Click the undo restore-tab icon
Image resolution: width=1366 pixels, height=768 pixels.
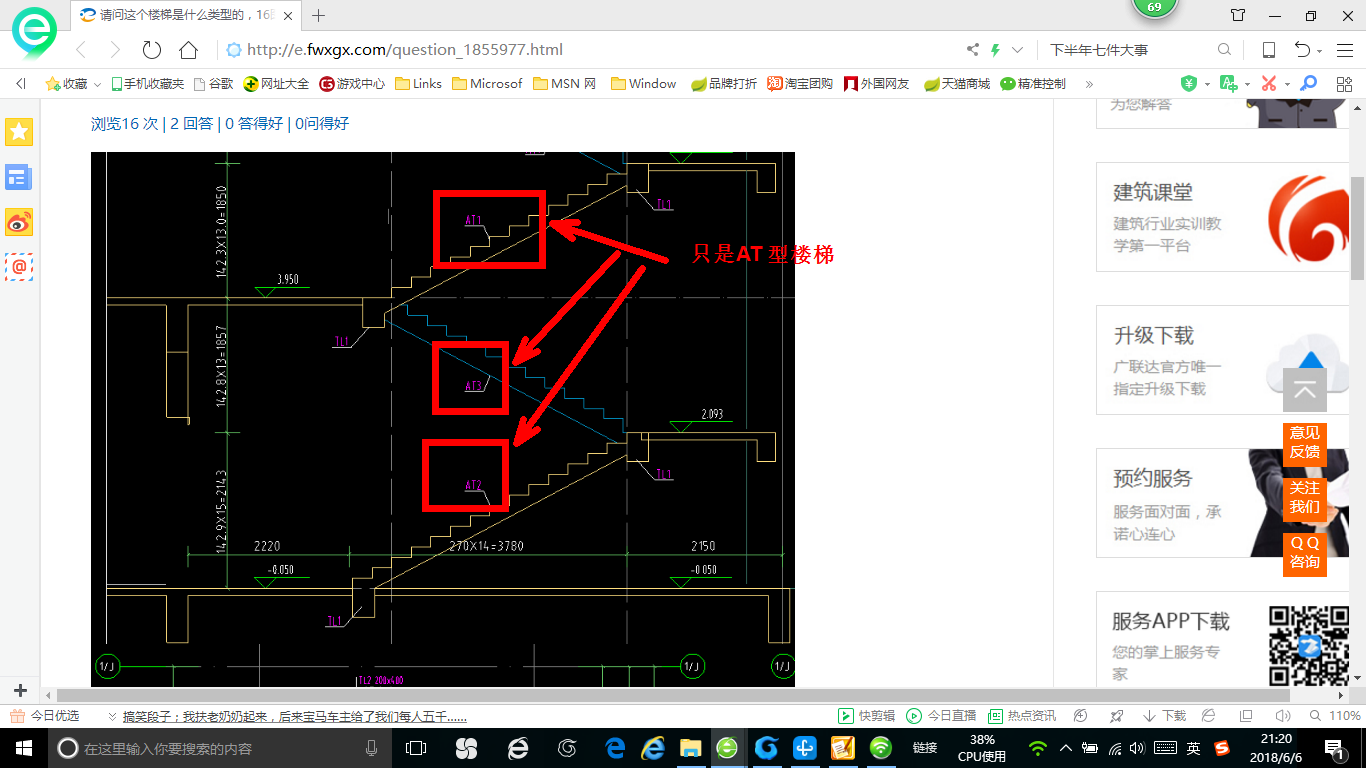tap(1302, 50)
